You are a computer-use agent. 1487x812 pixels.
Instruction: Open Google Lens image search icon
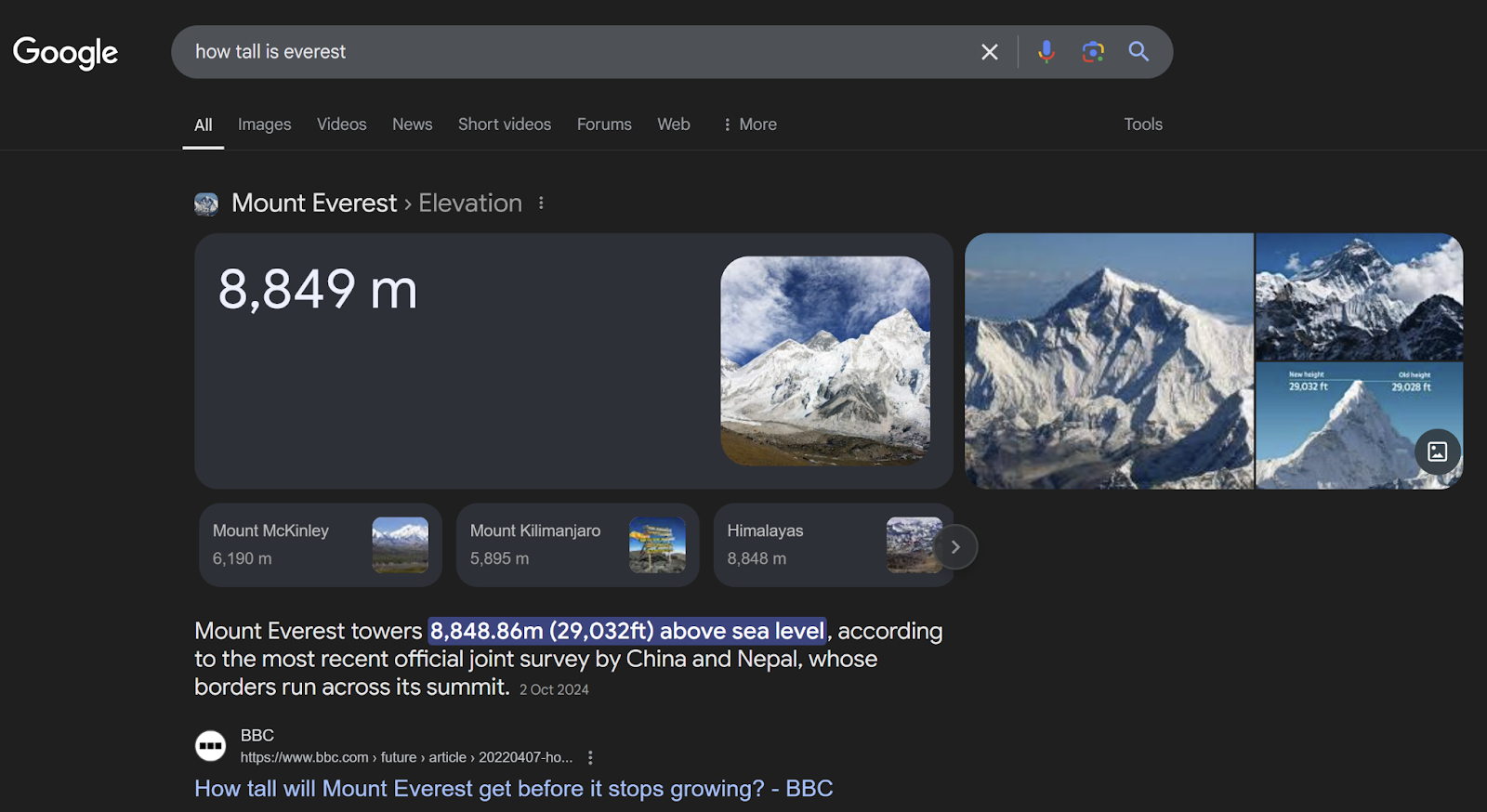pos(1093,52)
